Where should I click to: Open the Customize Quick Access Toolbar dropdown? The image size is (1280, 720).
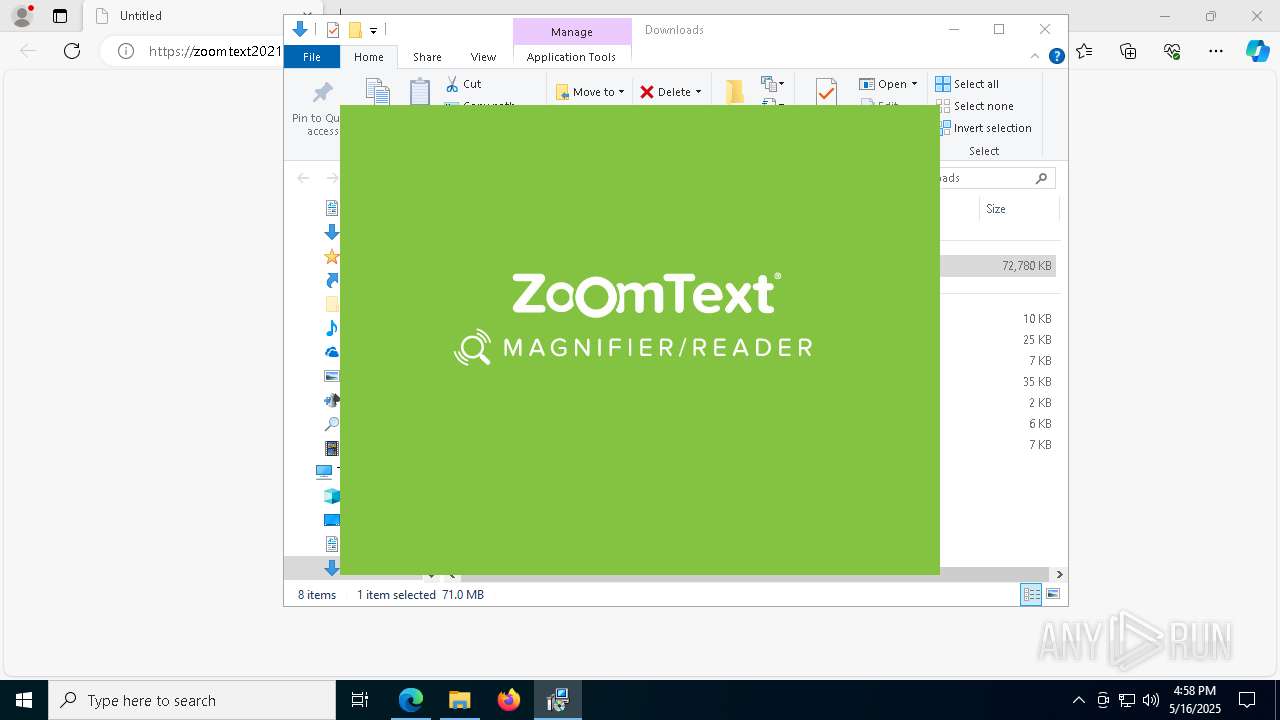click(373, 31)
